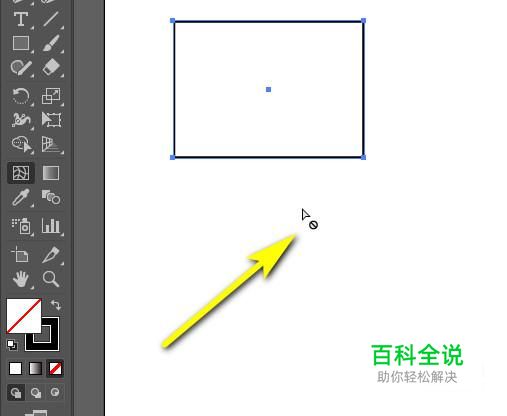Choose the Free Transform tool
This screenshot has height=416, width=507.
pos(51,120)
